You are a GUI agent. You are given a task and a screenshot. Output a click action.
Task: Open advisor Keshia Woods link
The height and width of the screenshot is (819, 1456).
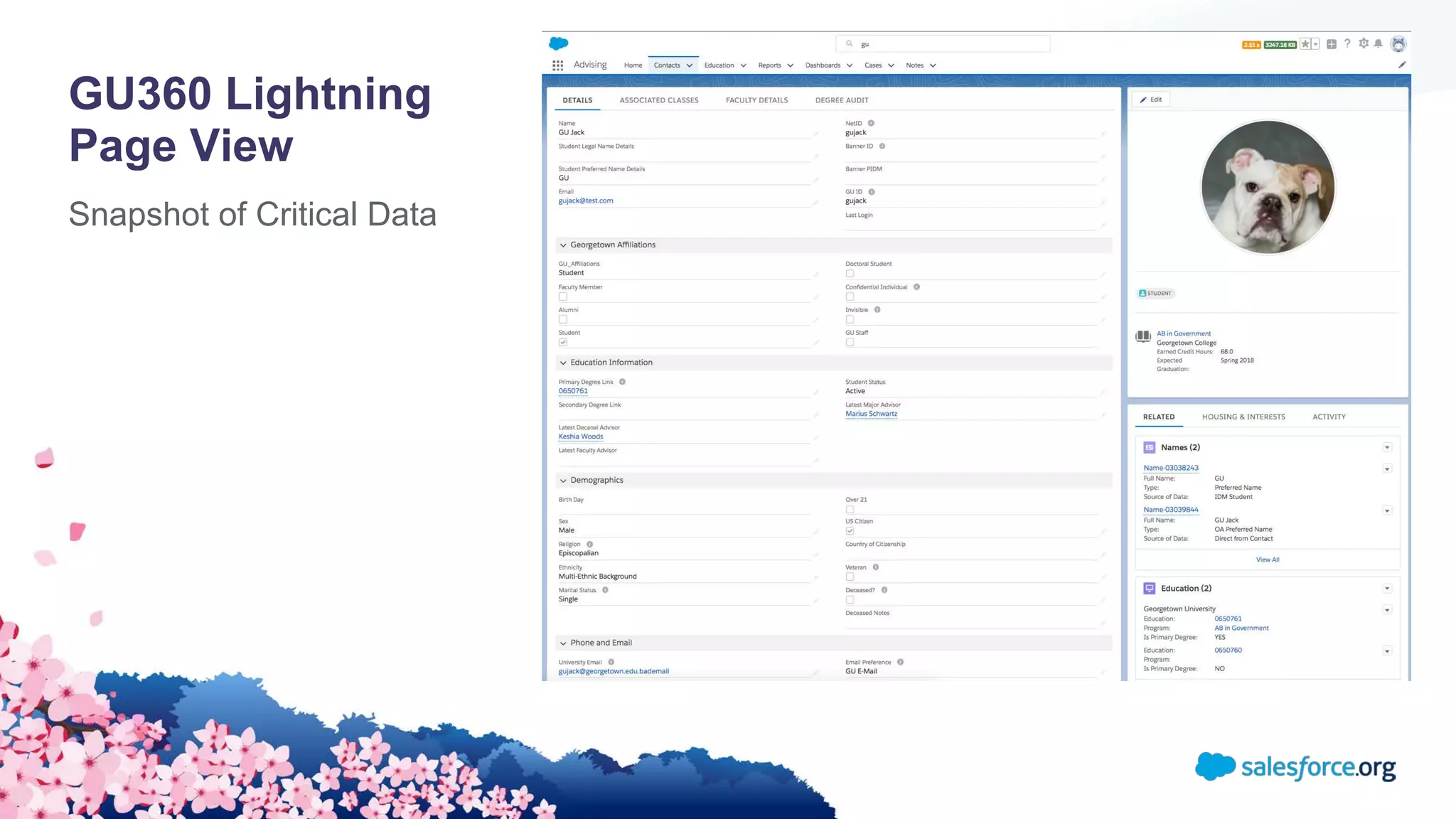coord(581,437)
